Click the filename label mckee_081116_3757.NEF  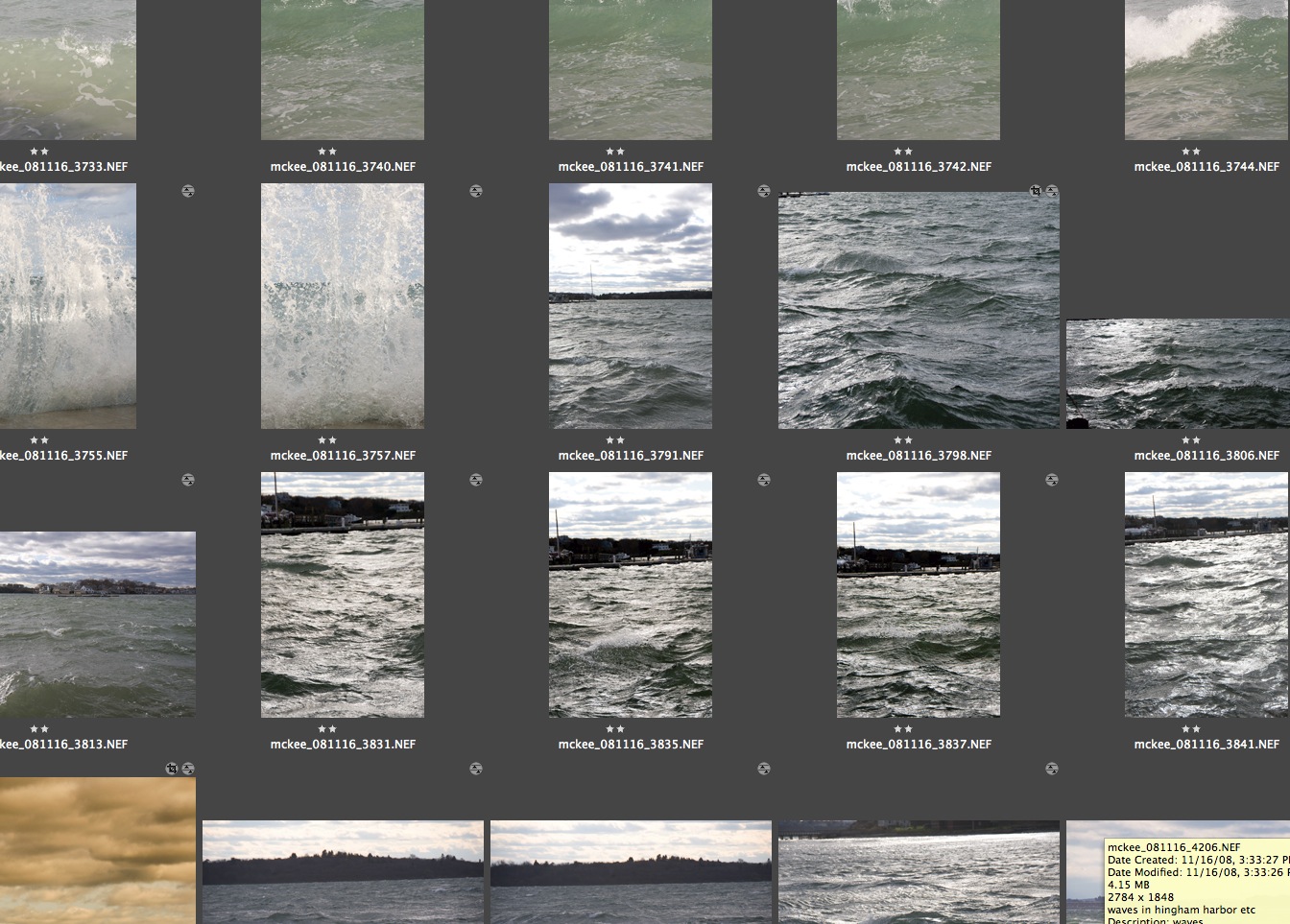pos(343,456)
